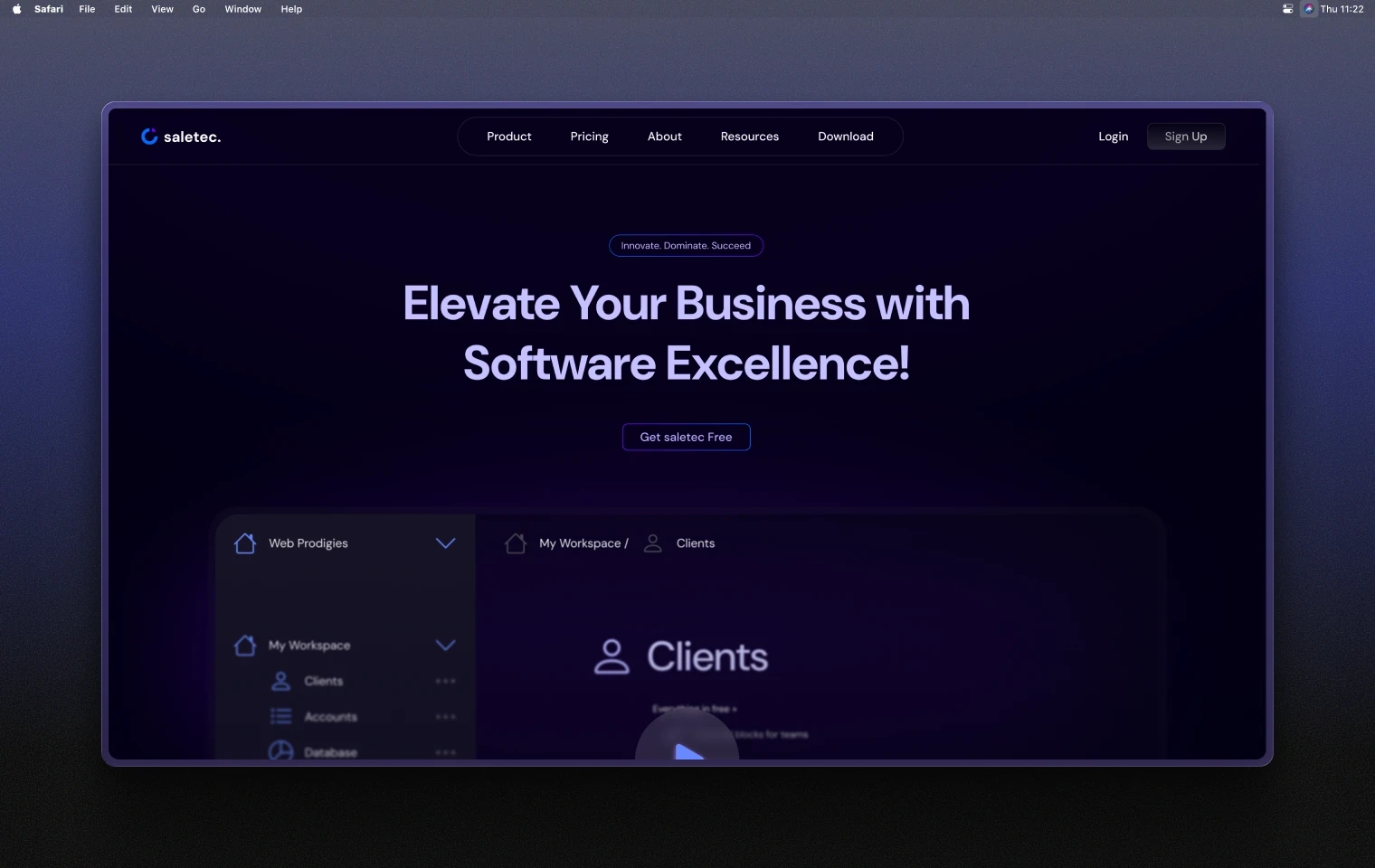Click the Accounts list icon

(280, 716)
